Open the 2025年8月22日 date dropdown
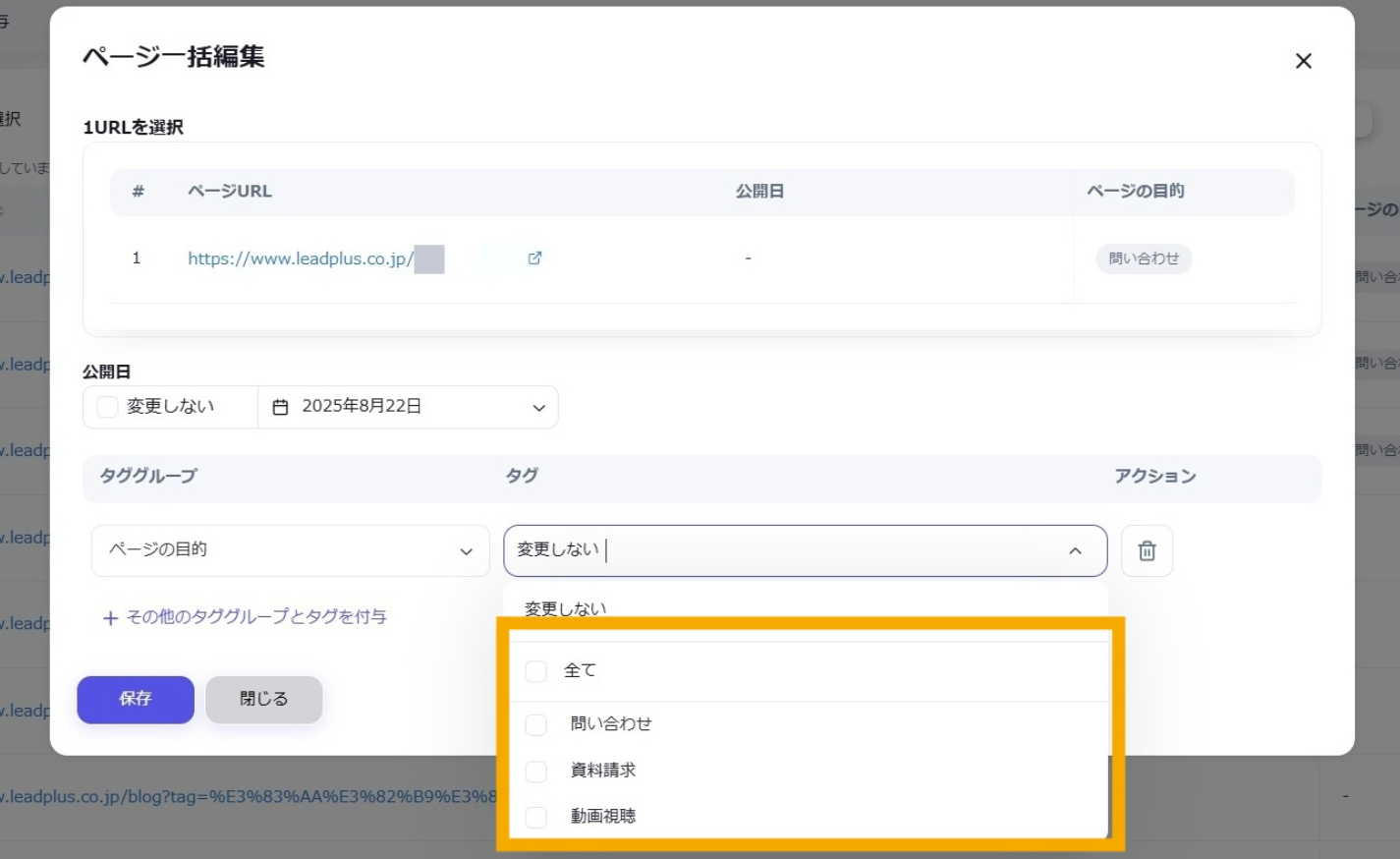The width and height of the screenshot is (1400, 859). click(537, 408)
